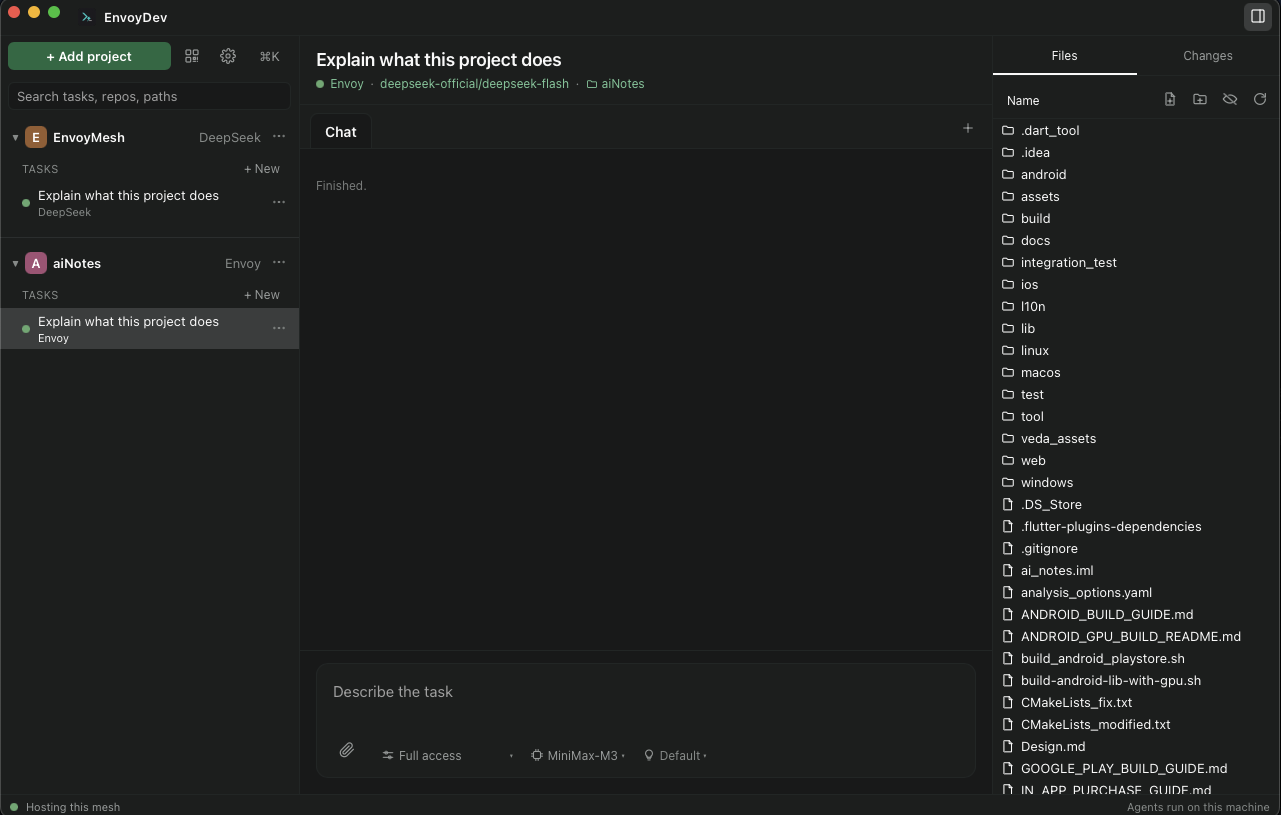
Task: Focus the Search tasks, repos, paths field
Action: (x=149, y=96)
